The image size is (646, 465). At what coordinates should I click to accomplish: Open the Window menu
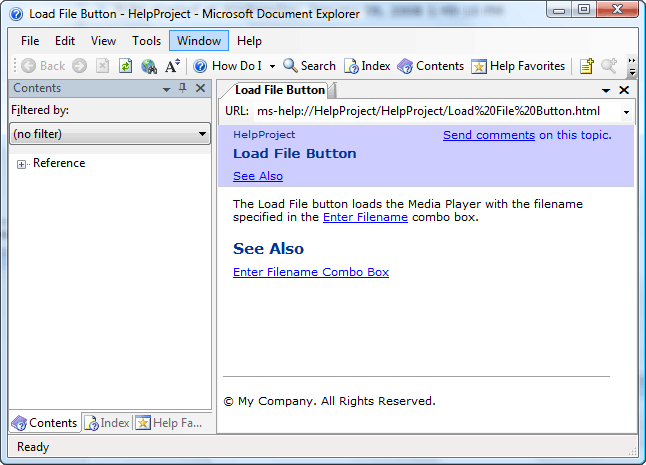coord(199,41)
